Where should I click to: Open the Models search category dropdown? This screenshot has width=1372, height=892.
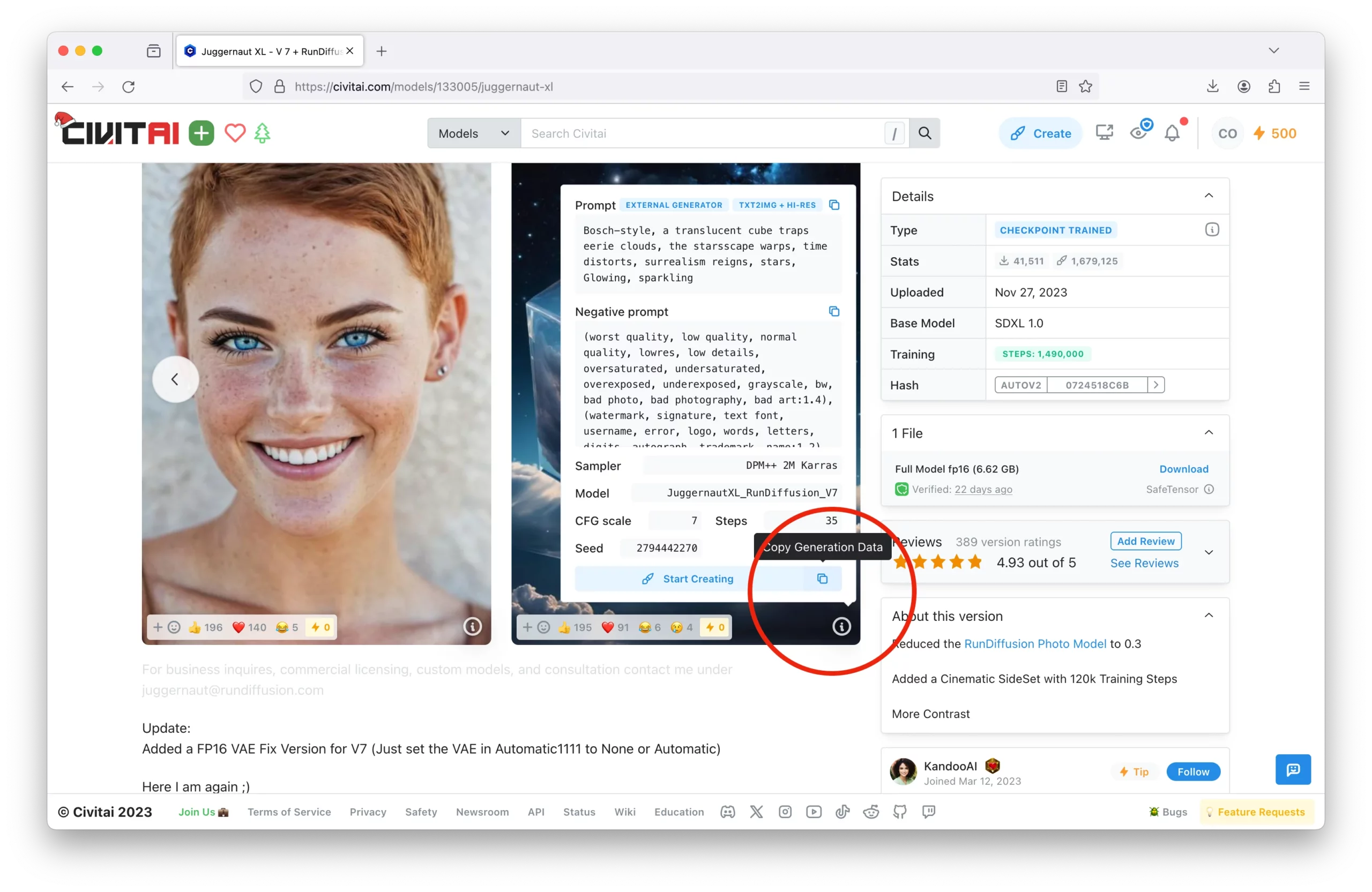click(474, 134)
